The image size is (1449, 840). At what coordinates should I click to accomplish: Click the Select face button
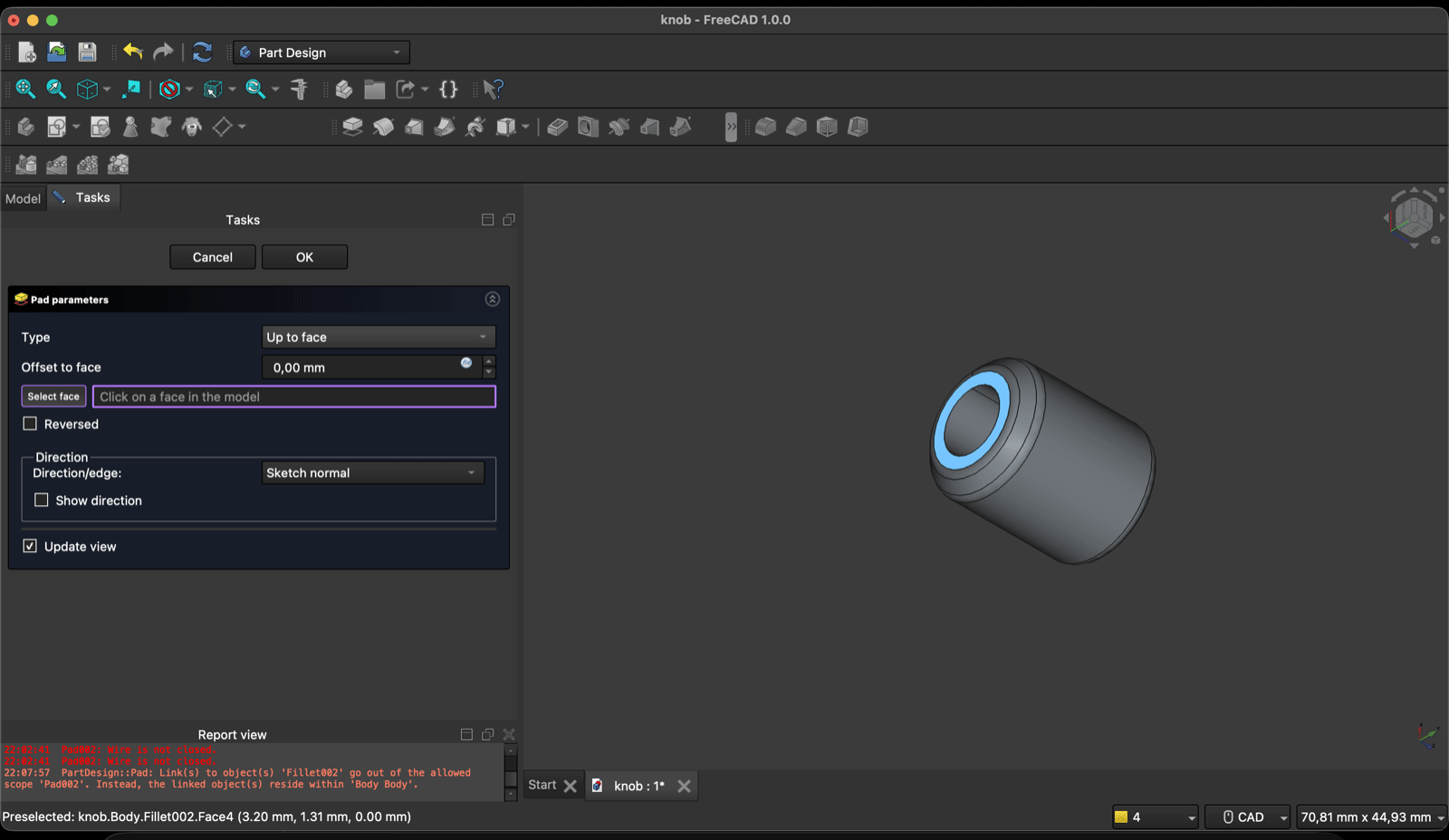click(x=53, y=396)
